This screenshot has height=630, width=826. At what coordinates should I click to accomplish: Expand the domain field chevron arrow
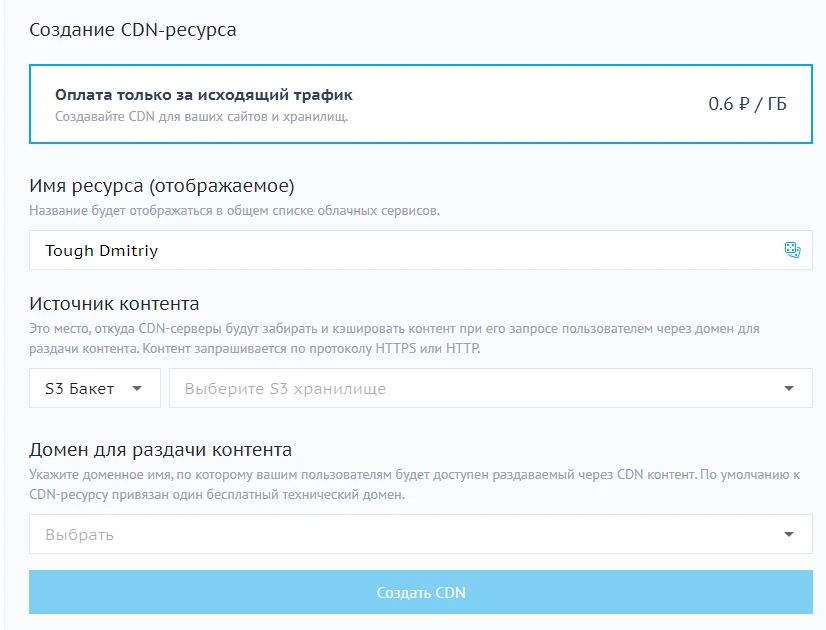tap(789, 534)
